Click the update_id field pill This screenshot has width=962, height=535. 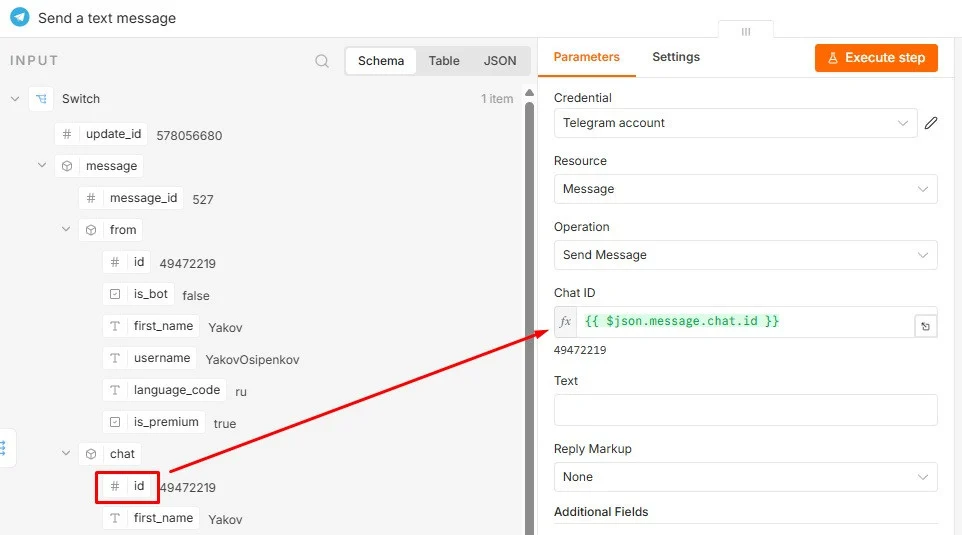(101, 134)
